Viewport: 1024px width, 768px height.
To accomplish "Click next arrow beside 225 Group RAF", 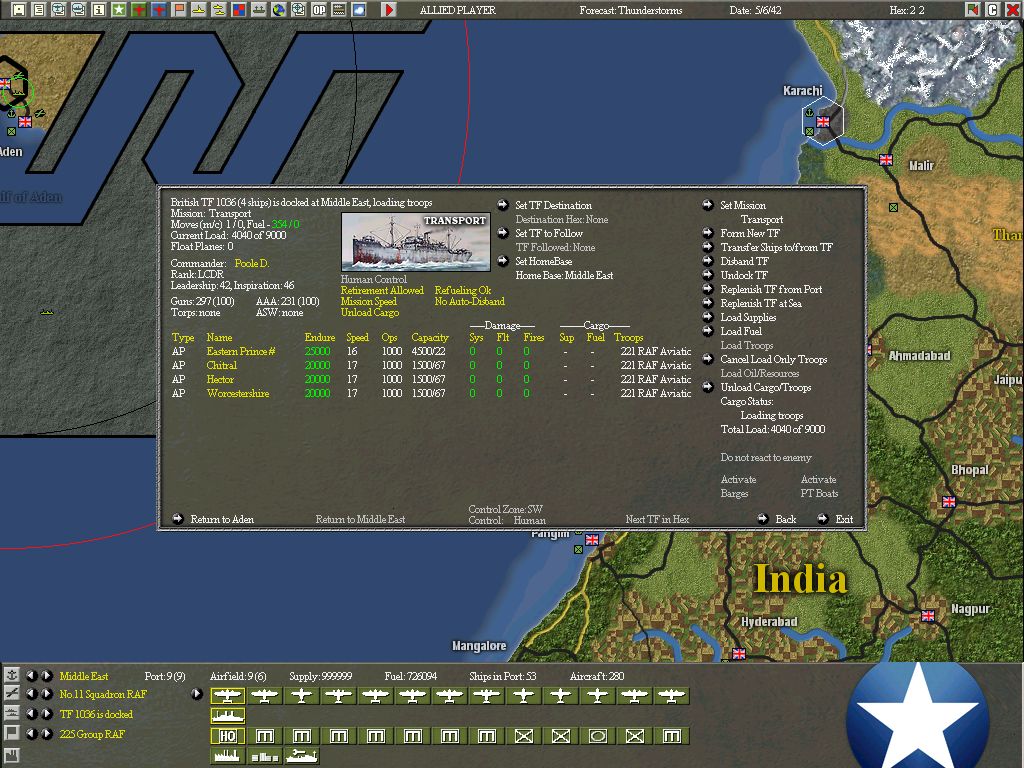I will tap(46, 734).
